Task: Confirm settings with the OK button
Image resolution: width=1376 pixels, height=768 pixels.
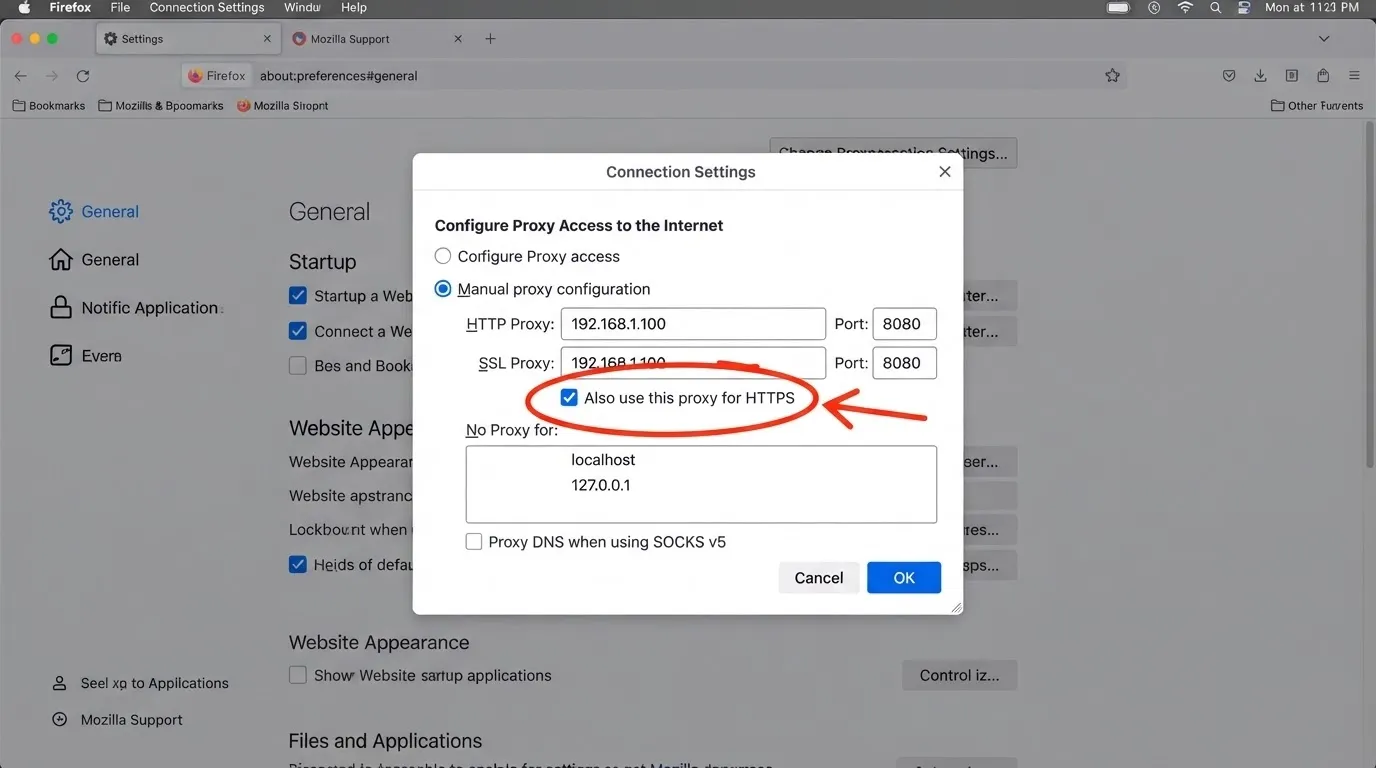Action: pyautogui.click(x=904, y=578)
